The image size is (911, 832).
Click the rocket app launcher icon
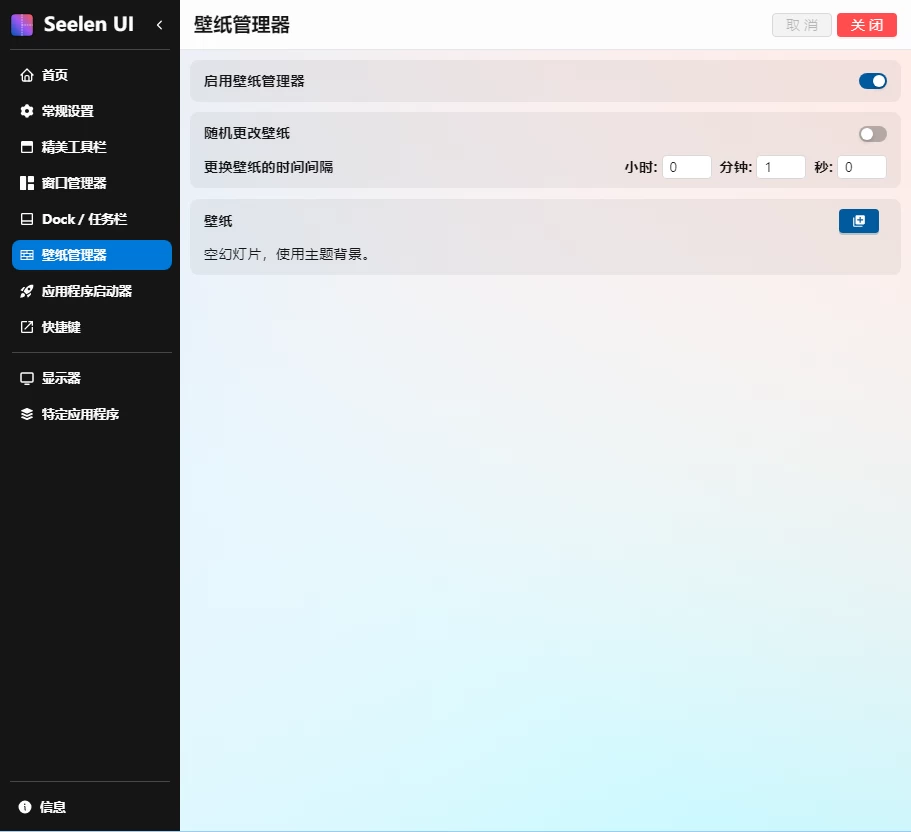(27, 291)
